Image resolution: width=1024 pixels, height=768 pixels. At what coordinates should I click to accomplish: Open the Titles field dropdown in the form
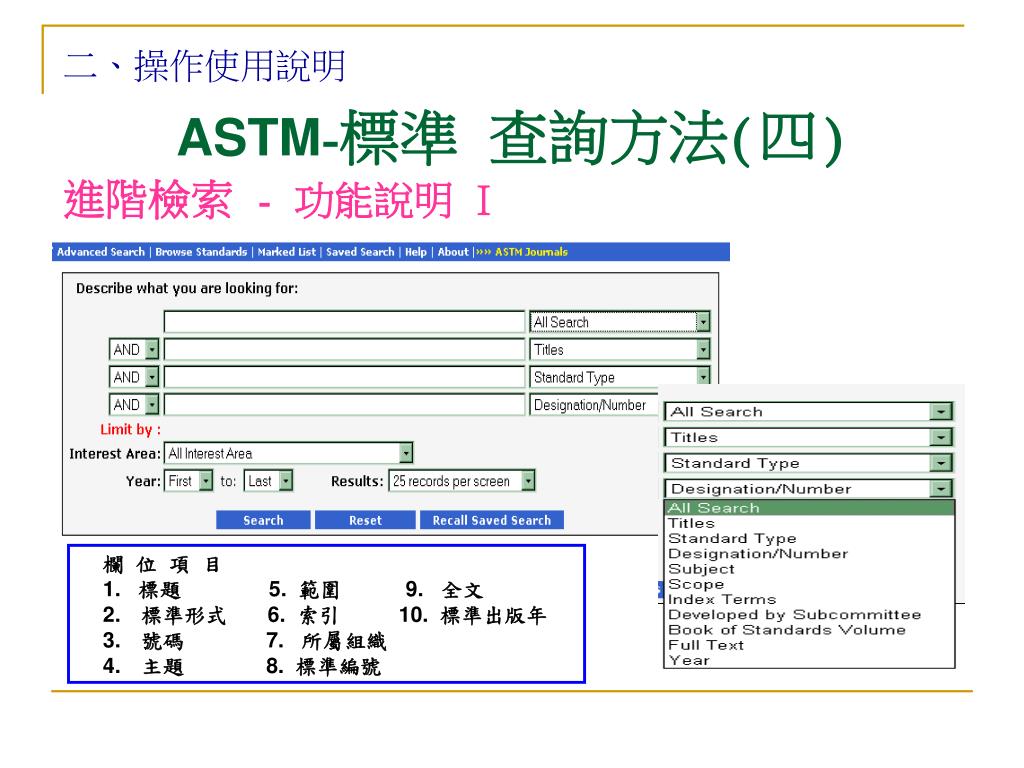619,349
